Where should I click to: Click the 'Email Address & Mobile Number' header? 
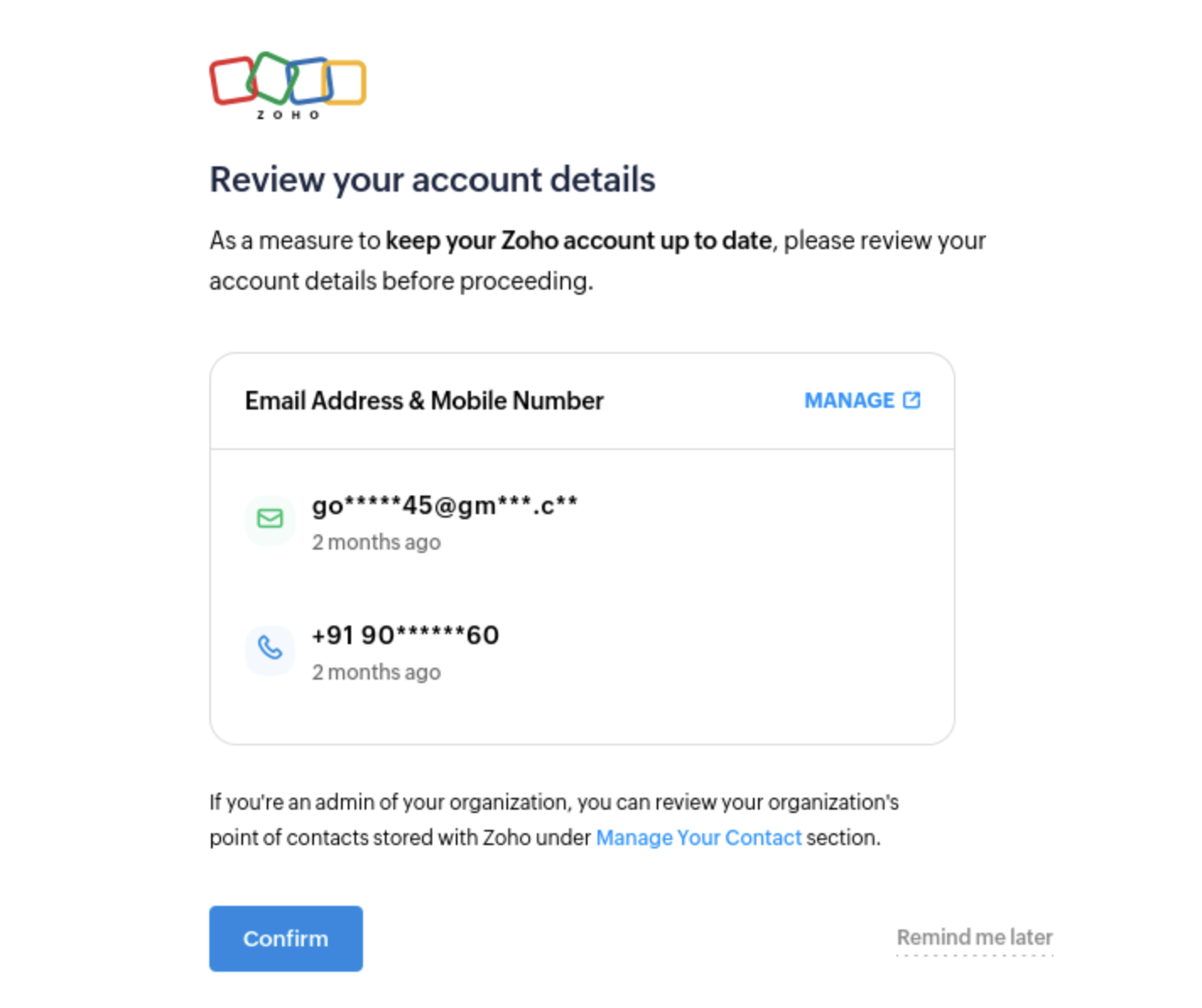coord(424,400)
